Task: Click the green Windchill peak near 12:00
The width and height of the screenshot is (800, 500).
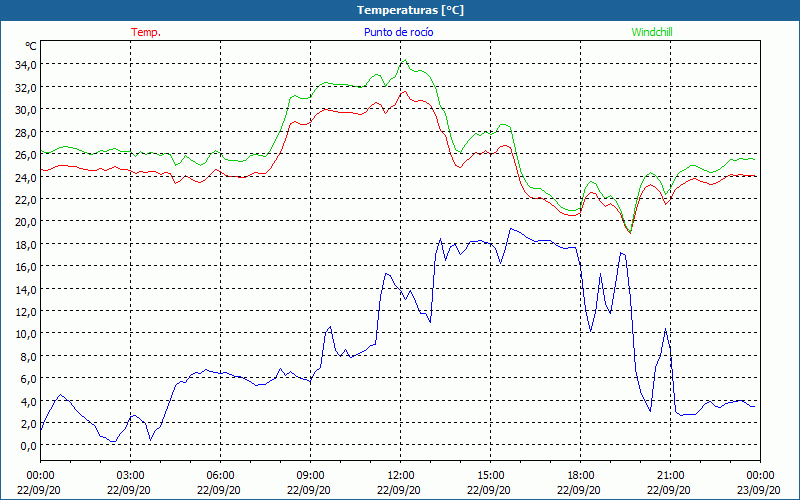Action: [x=405, y=60]
